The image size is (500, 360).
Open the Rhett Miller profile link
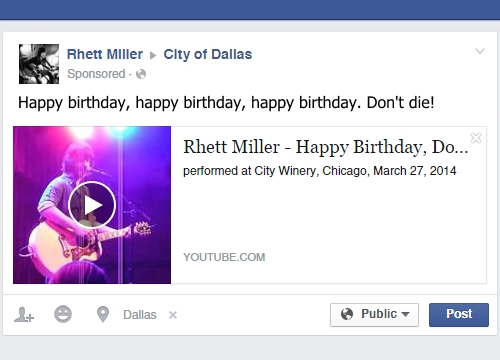point(105,54)
